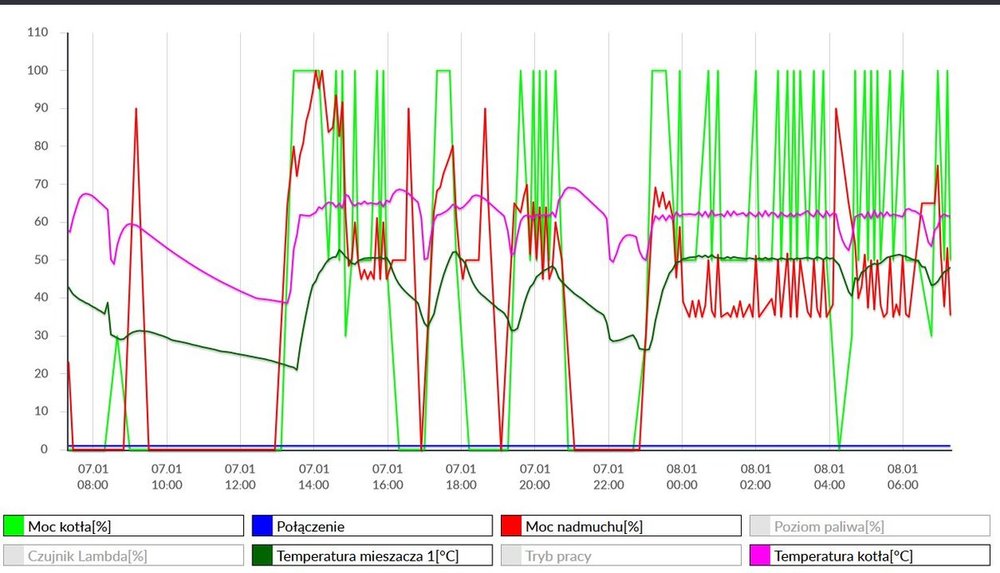The image size is (1000, 573).
Task: Click the dark green Temperatura mieszacza swatch
Action: pyautogui.click(x=261, y=555)
